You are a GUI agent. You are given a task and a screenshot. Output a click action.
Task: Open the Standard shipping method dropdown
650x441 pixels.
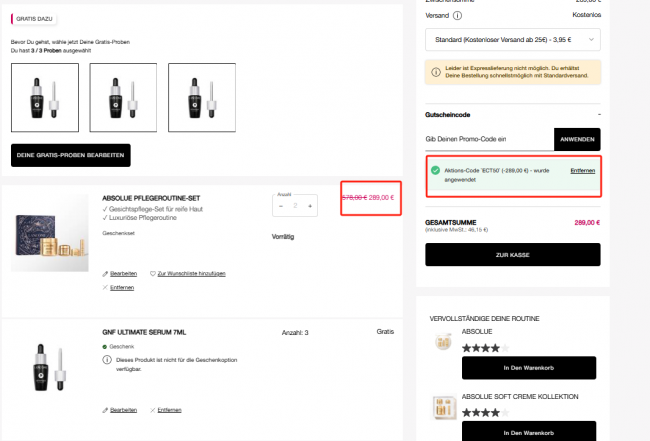513,40
